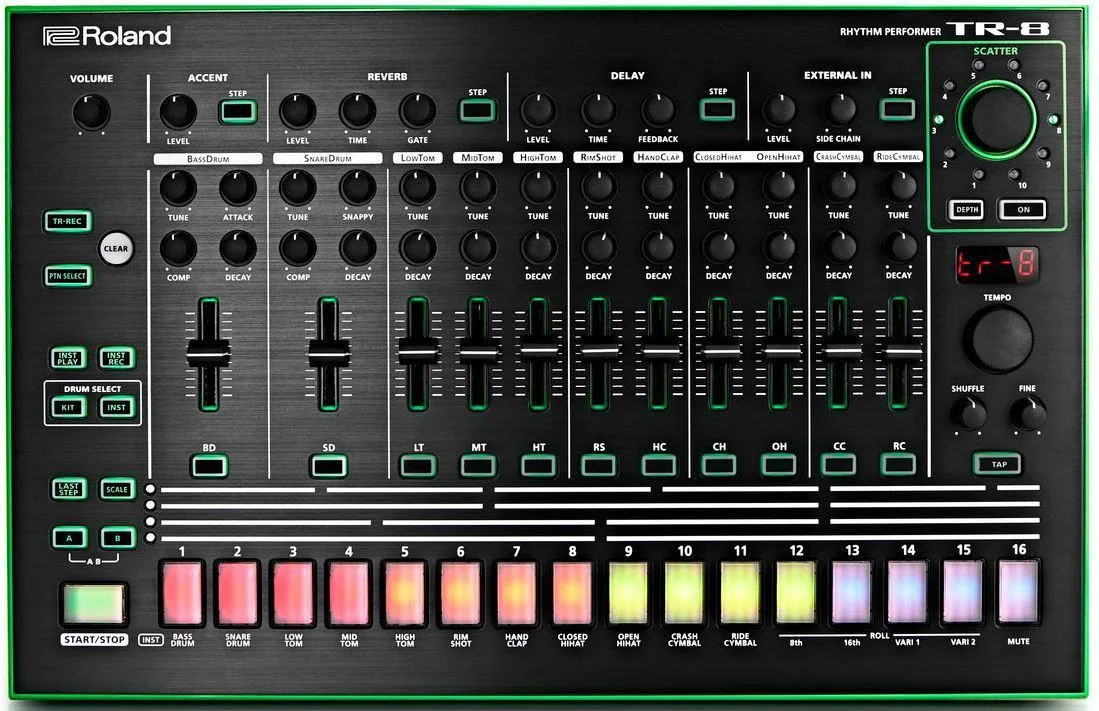Select the MT instrument button
Viewport: 1099px width, 711px height.
click(x=478, y=465)
